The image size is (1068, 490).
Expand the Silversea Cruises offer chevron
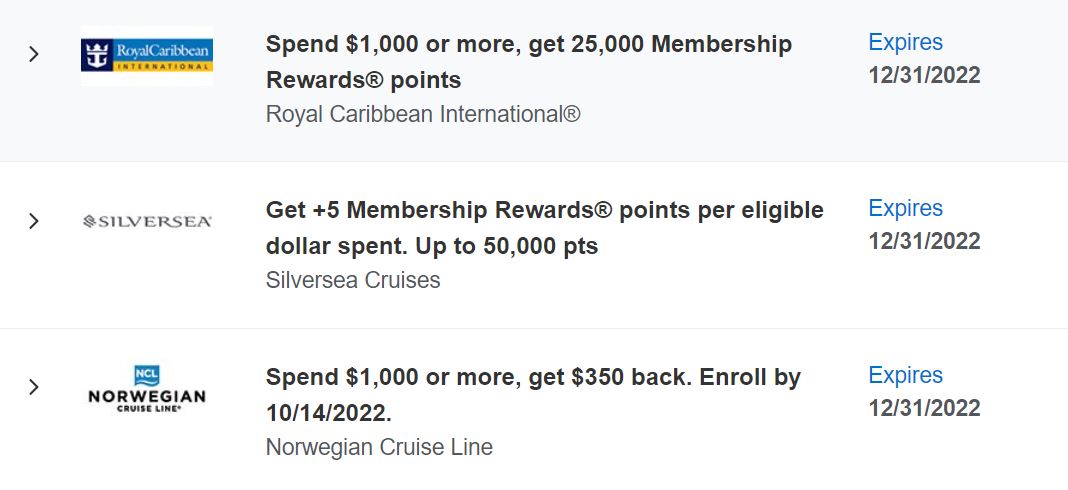pos(34,221)
